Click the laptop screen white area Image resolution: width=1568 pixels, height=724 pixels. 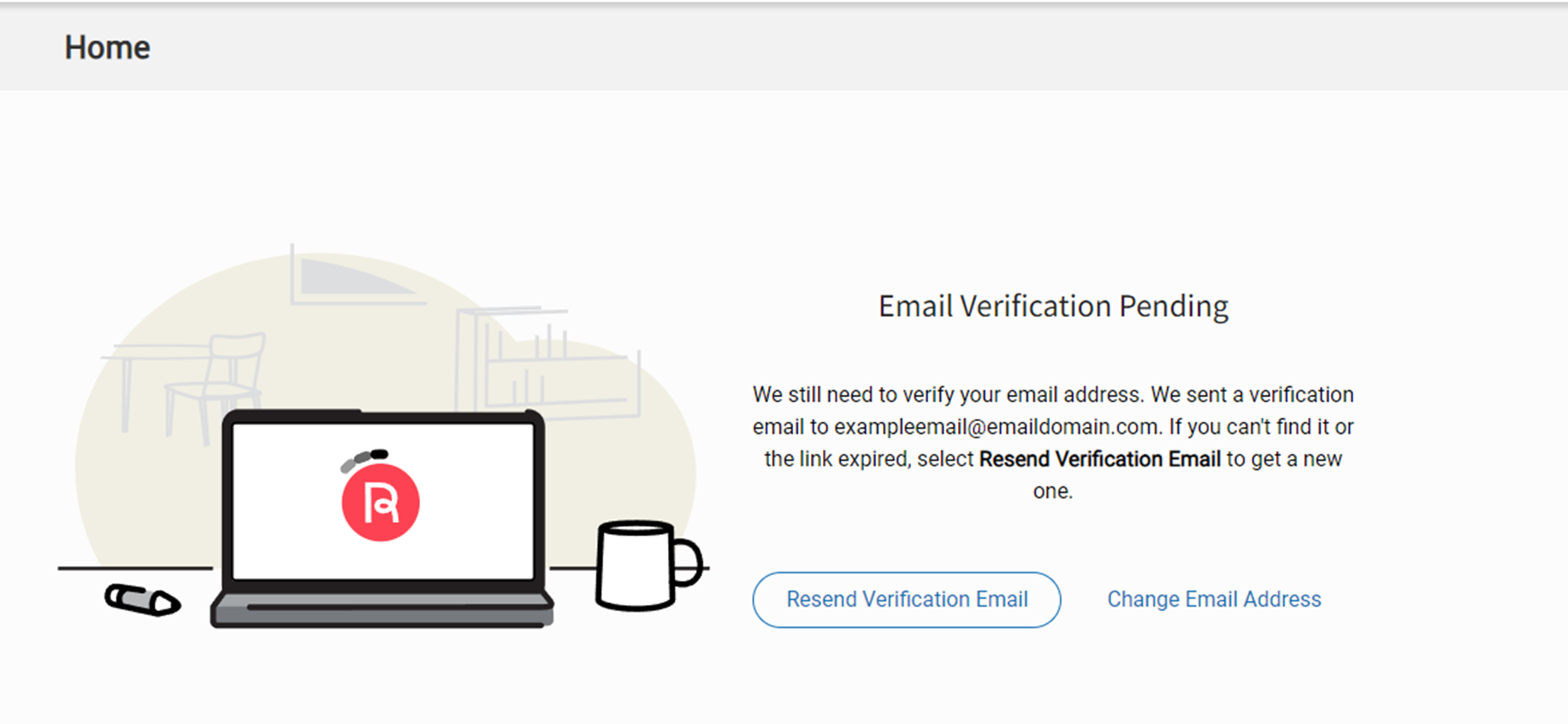(383, 501)
